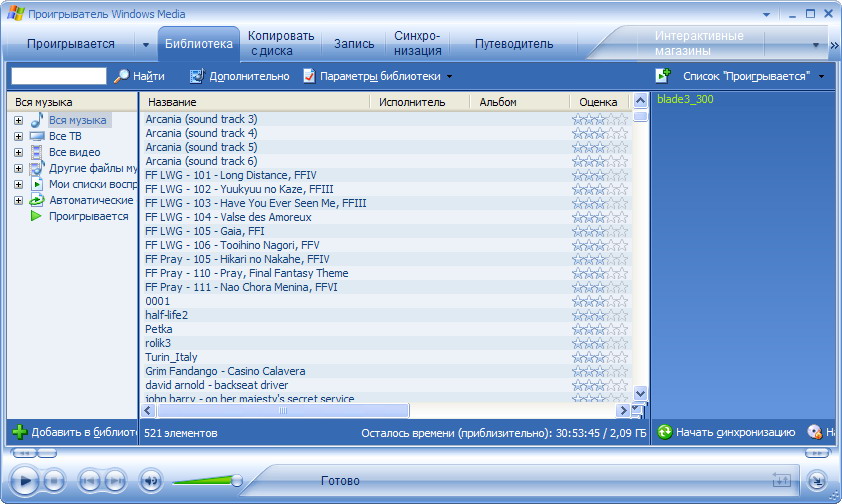842x504 pixels.
Task: Open the Список "Проигрывается" dropdown
Action: point(821,77)
